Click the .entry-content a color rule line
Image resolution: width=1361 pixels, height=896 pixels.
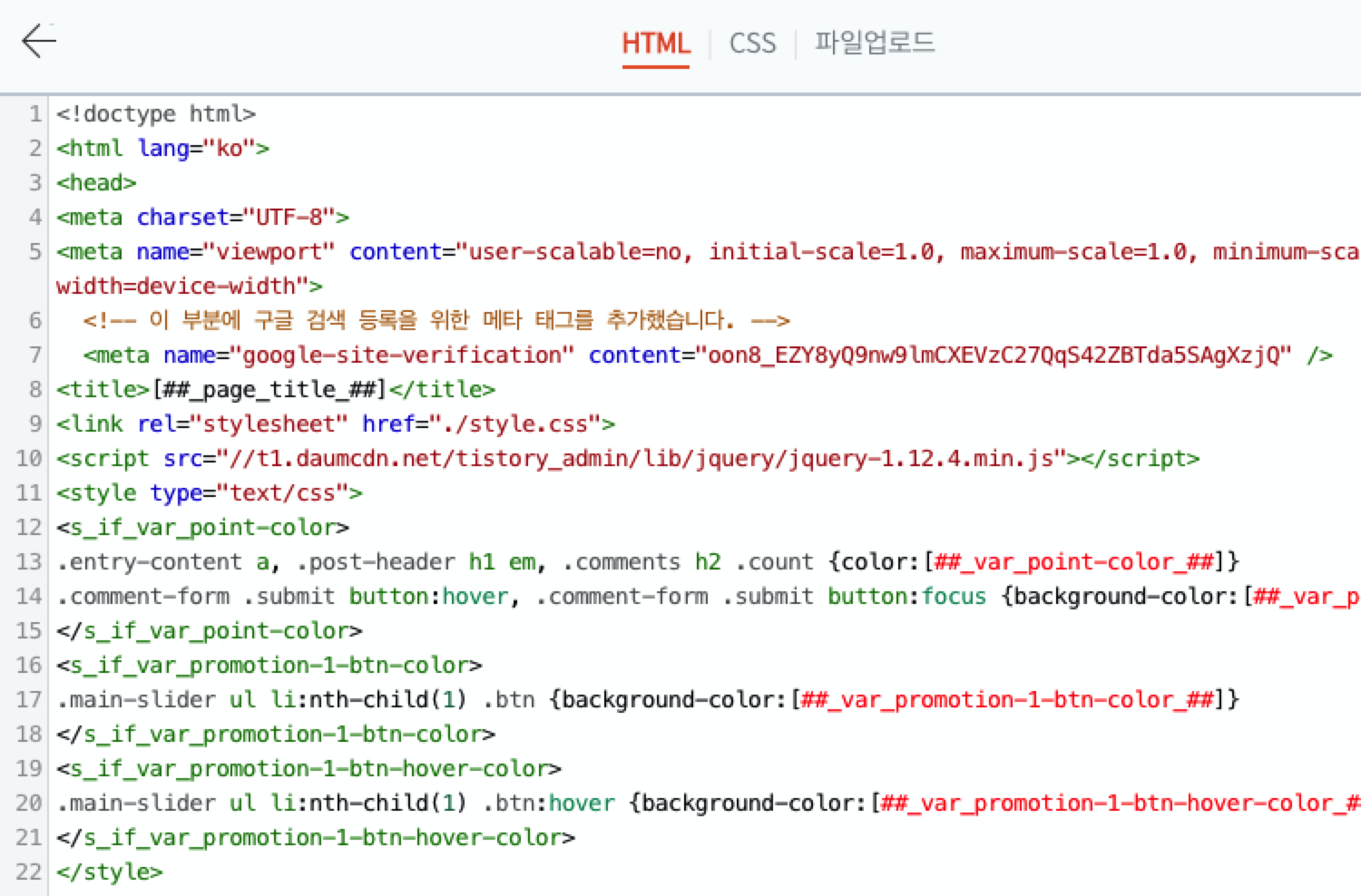(648, 562)
